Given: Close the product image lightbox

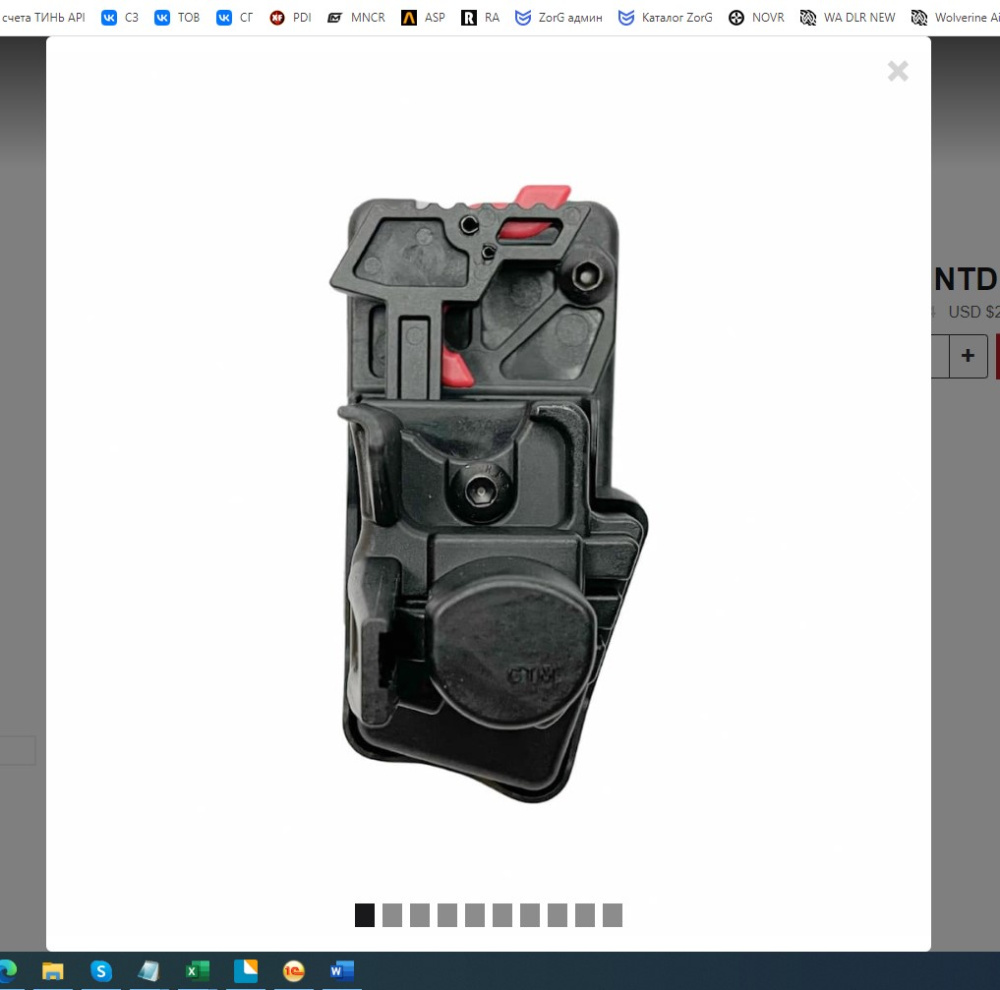Looking at the screenshot, I should (897, 71).
